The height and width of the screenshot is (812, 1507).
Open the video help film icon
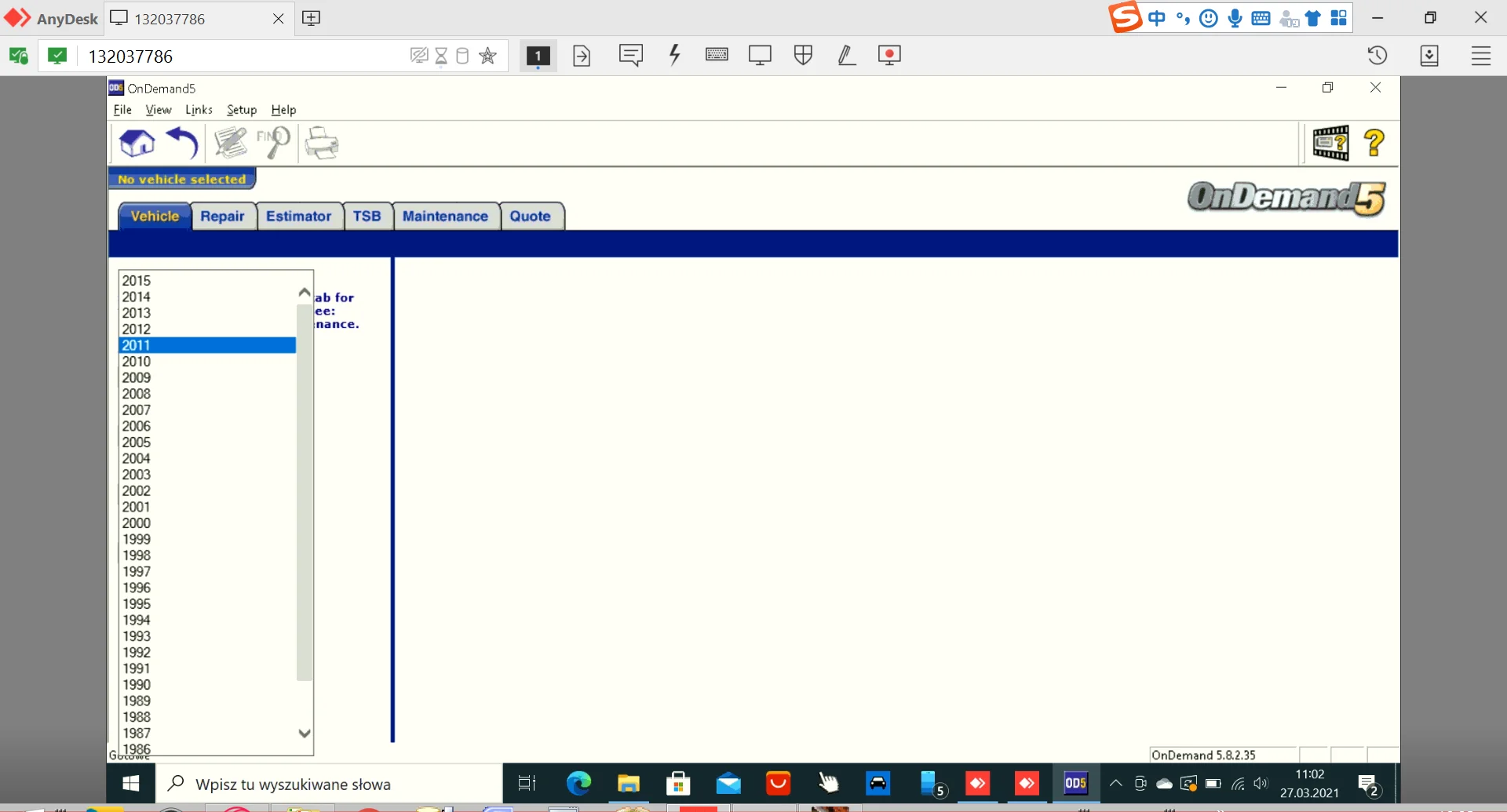pos(1331,144)
